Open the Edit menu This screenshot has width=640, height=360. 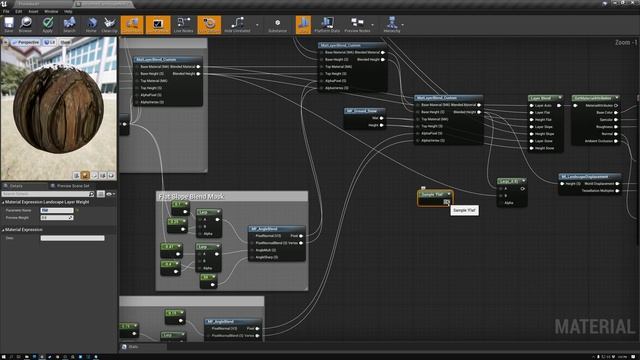tap(18, 11)
